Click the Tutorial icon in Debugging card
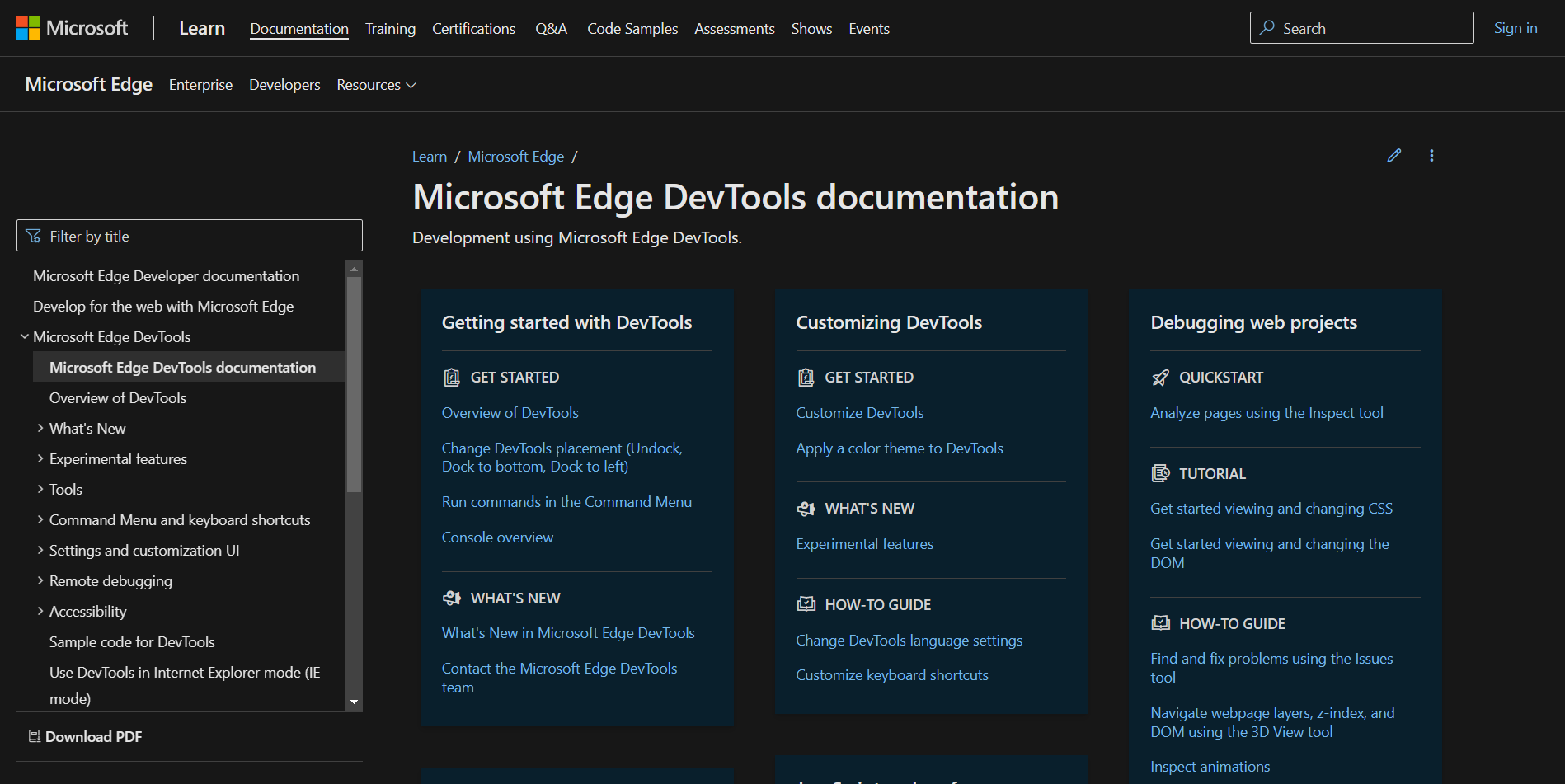Screen dimensions: 1565x784 pyautogui.click(x=1160, y=473)
